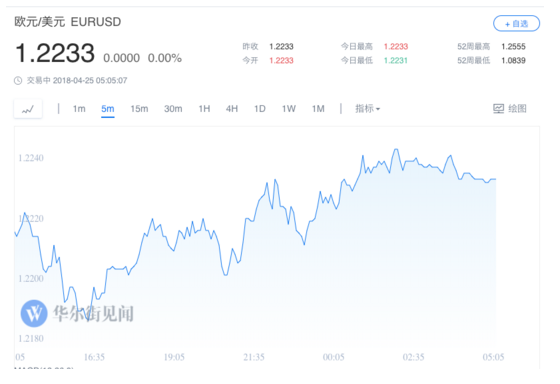Image resolution: width=560 pixels, height=384 pixels.
Task: Switch to the 1m interval
Action: tap(79, 109)
